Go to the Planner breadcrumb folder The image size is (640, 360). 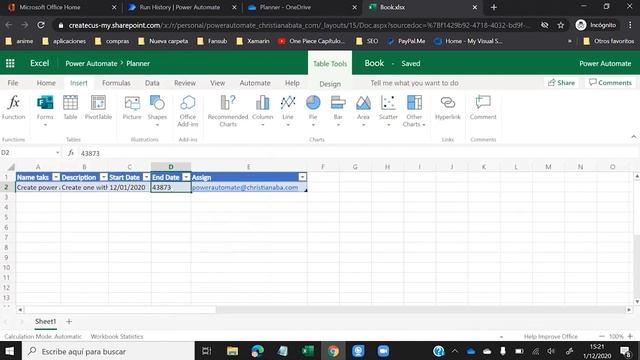(x=138, y=63)
